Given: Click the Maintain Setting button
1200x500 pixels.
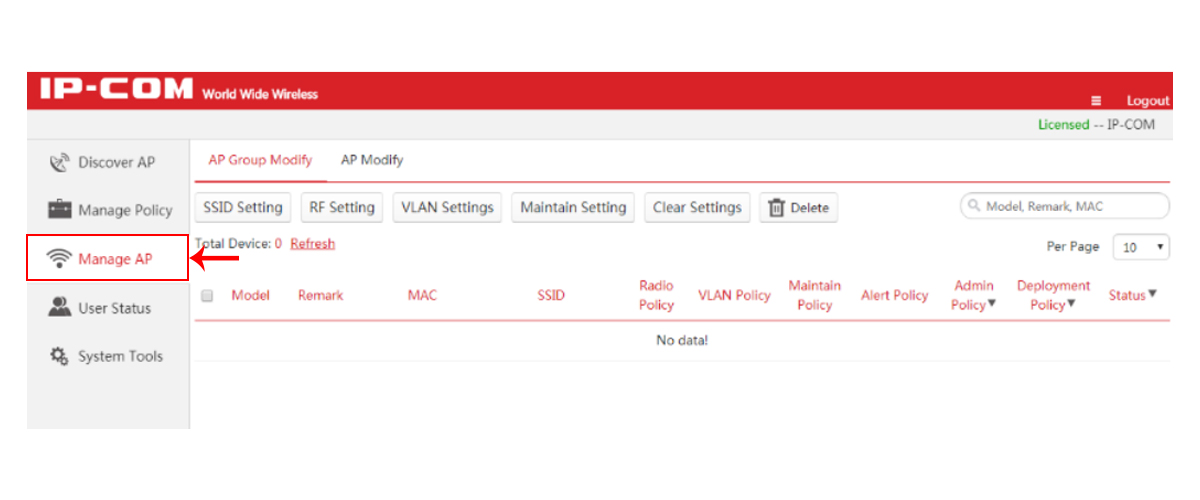Looking at the screenshot, I should tap(573, 207).
